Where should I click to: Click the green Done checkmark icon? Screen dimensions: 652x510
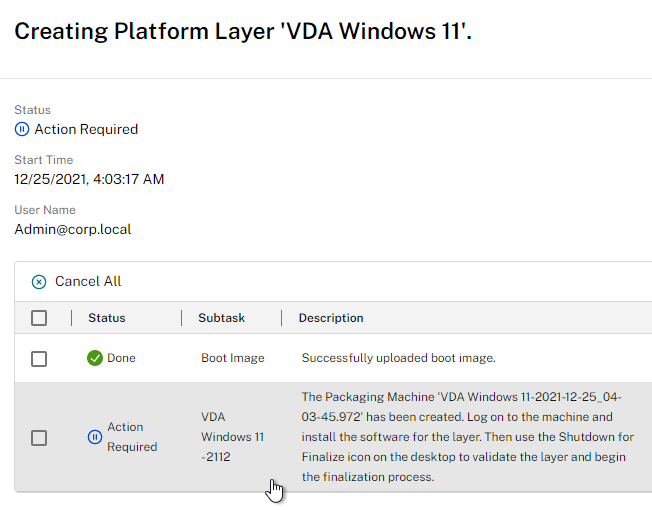pos(95,358)
